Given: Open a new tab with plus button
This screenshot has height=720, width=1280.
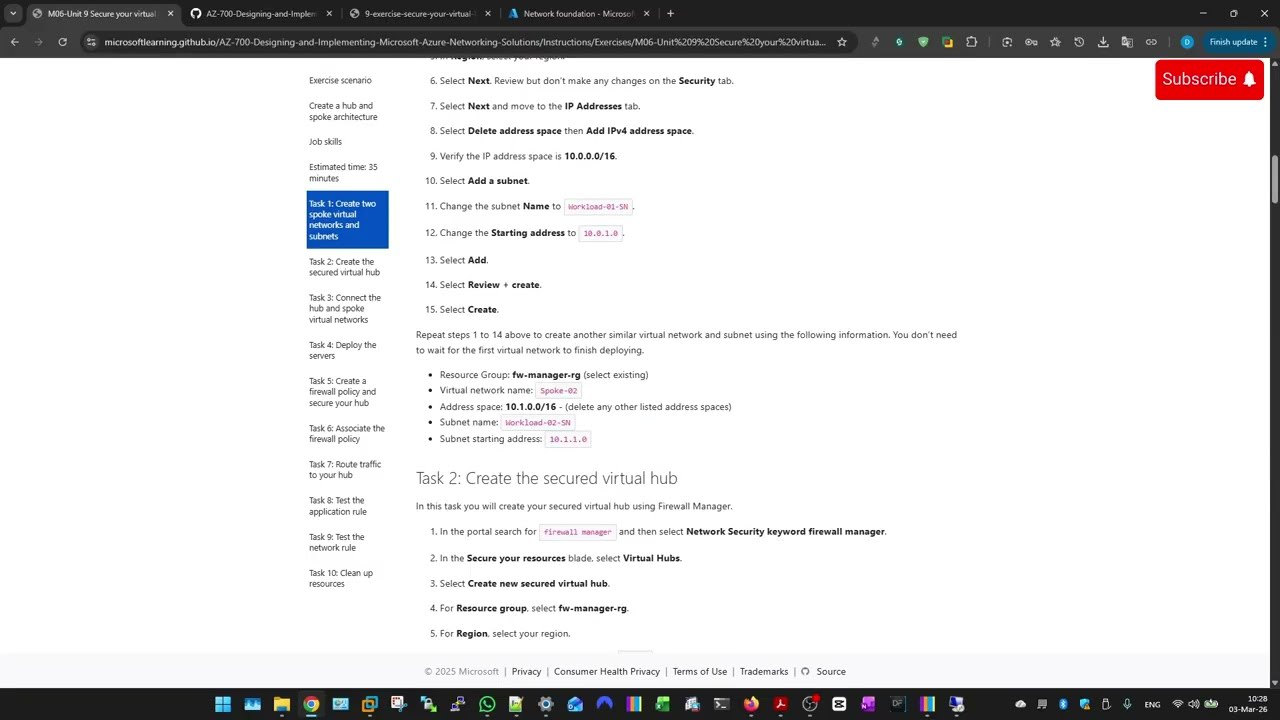Looking at the screenshot, I should coord(670,13).
